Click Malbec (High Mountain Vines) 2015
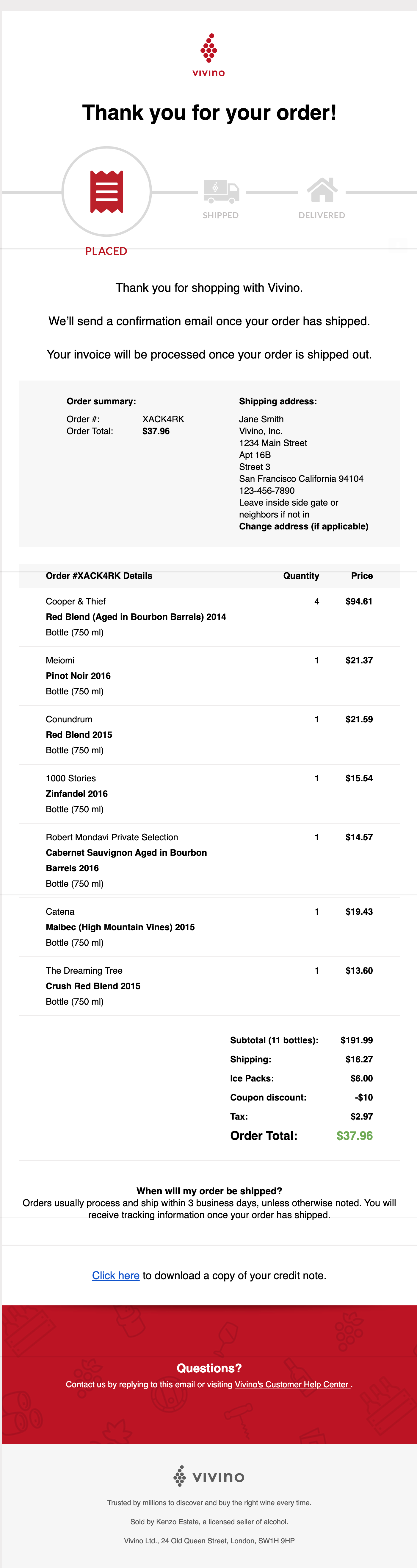The width and height of the screenshot is (417, 1568). (120, 927)
